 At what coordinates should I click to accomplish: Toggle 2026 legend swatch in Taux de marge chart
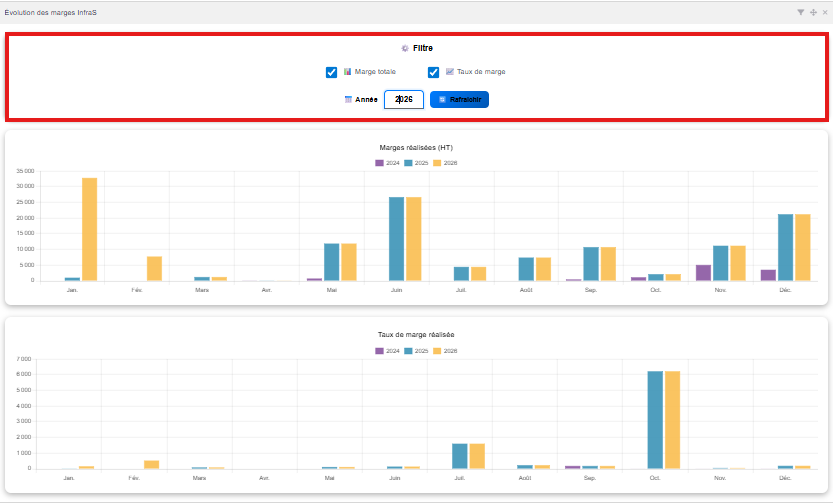pyautogui.click(x=438, y=351)
